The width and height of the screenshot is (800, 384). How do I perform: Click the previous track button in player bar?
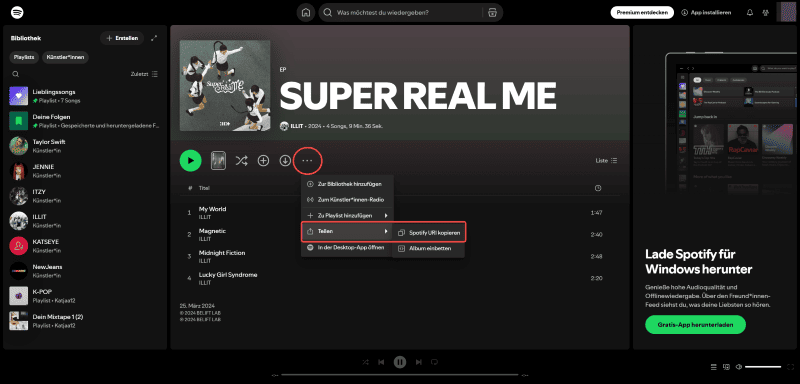[x=381, y=362]
